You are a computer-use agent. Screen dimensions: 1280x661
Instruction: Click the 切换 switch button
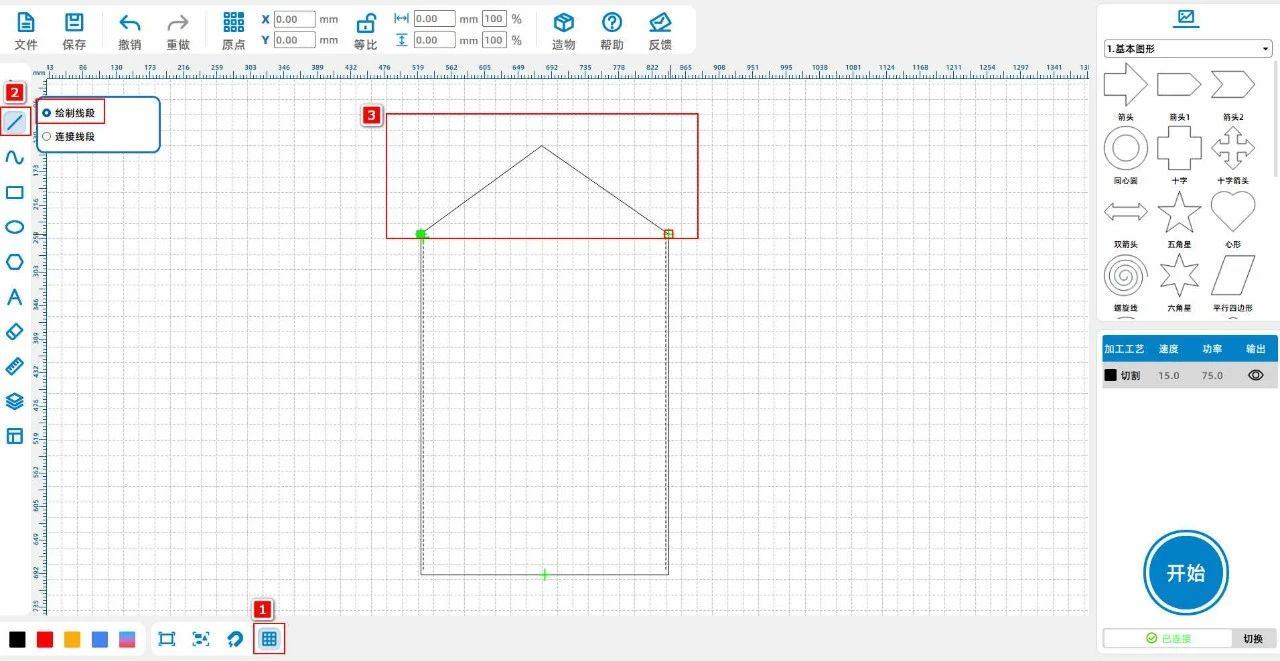click(x=1253, y=638)
